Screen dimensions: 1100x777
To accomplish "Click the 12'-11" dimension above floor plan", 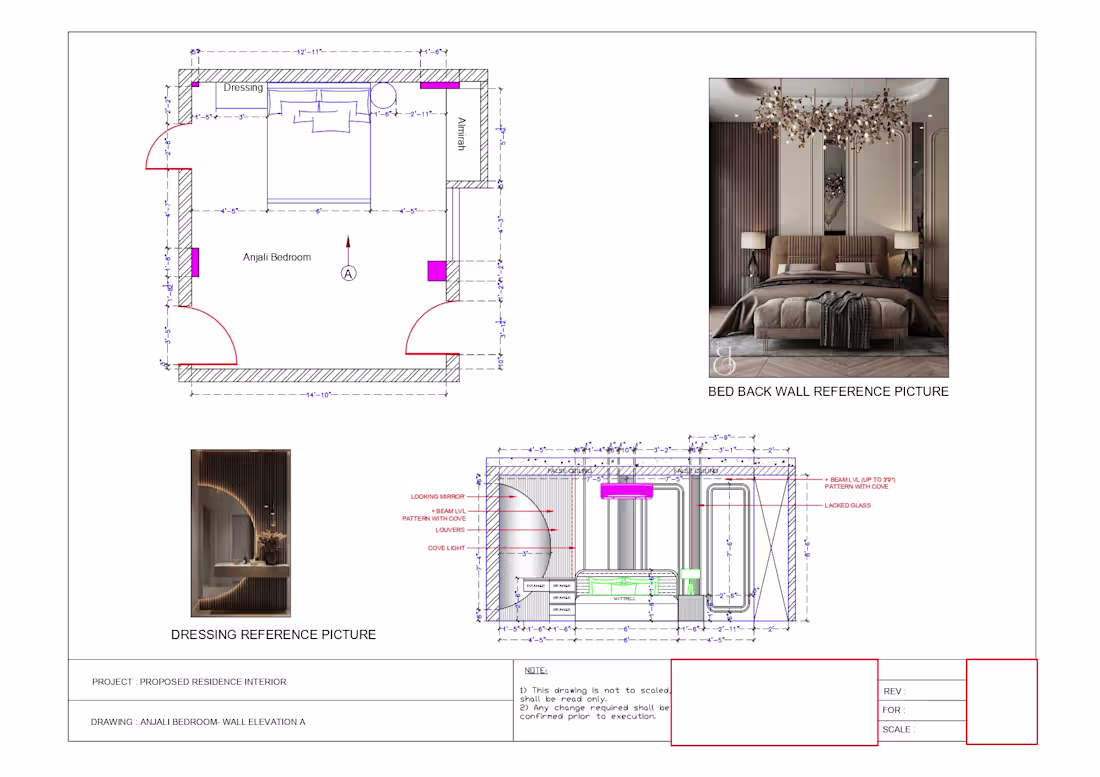I will pos(309,52).
